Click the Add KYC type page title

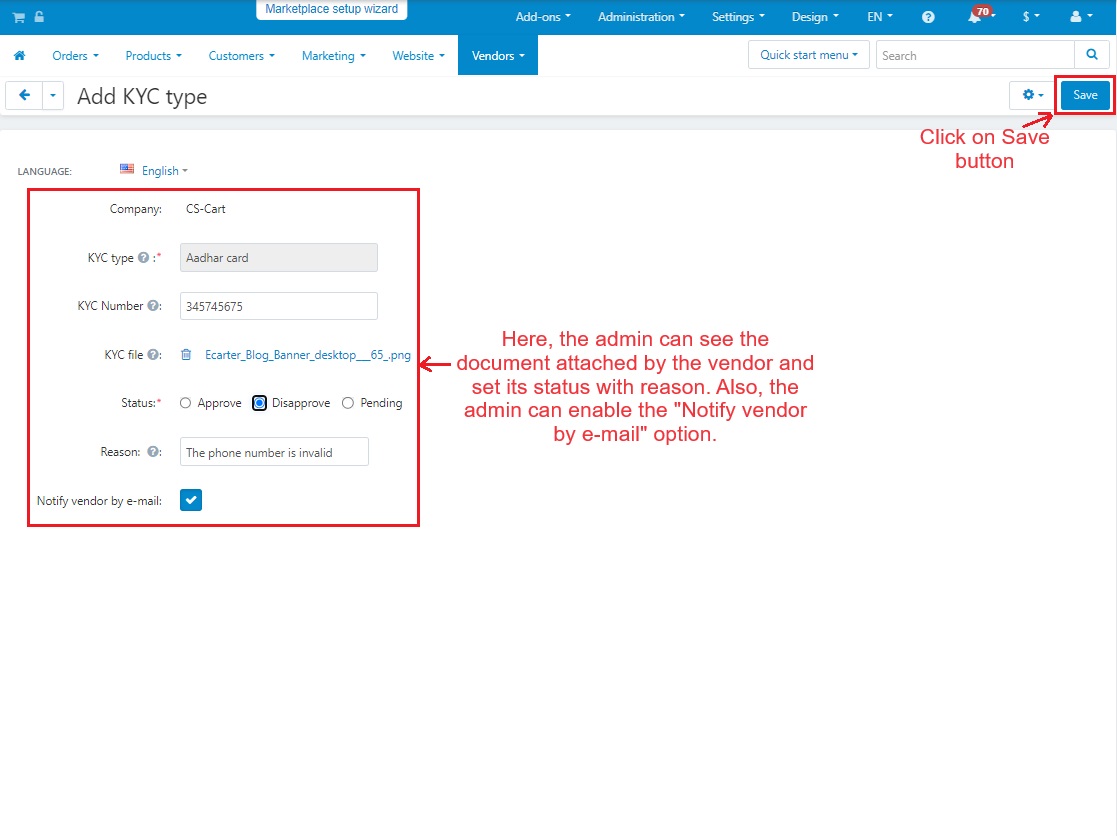click(x=142, y=96)
